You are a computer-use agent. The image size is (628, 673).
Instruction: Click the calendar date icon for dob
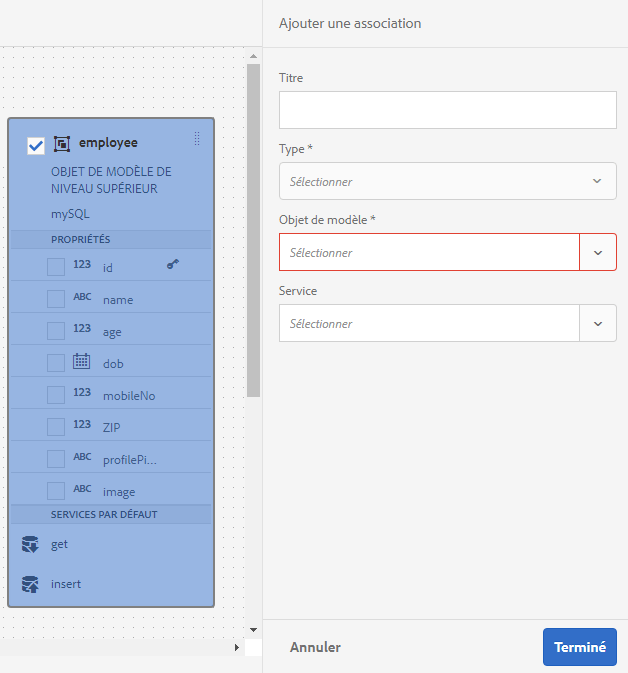point(82,361)
